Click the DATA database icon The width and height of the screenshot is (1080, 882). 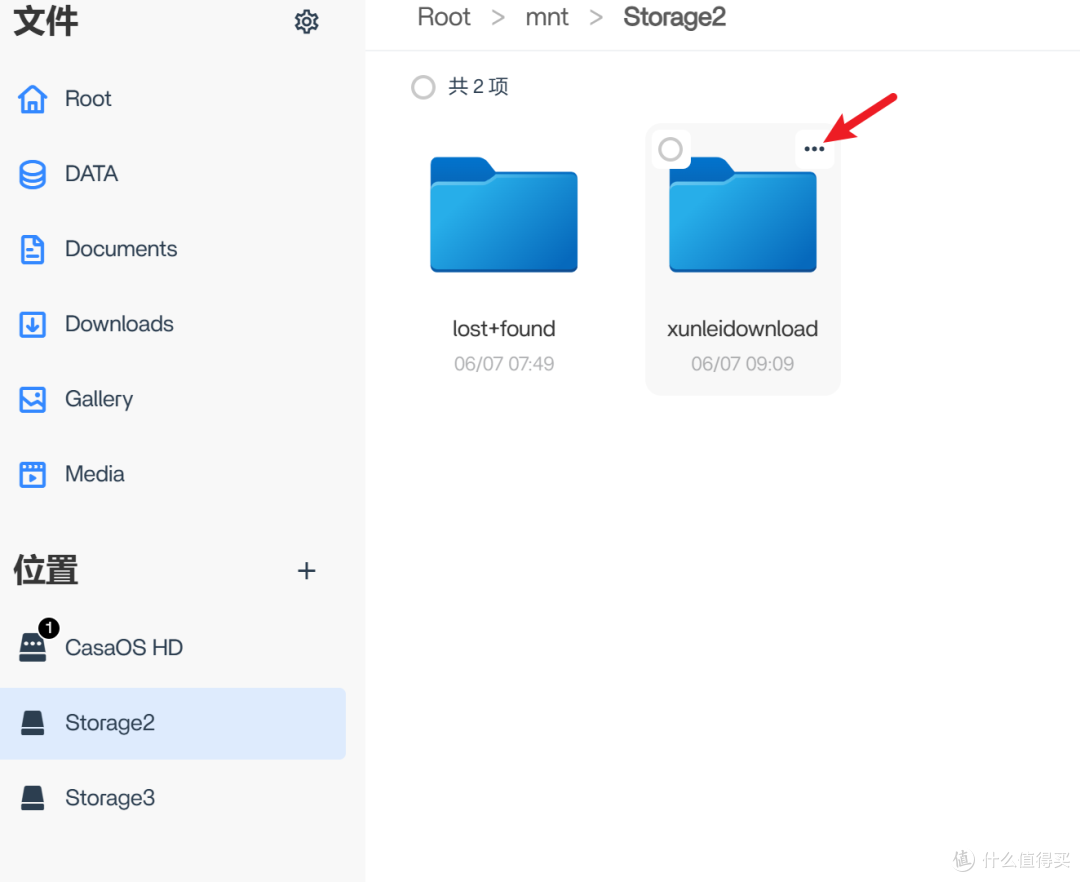[33, 174]
